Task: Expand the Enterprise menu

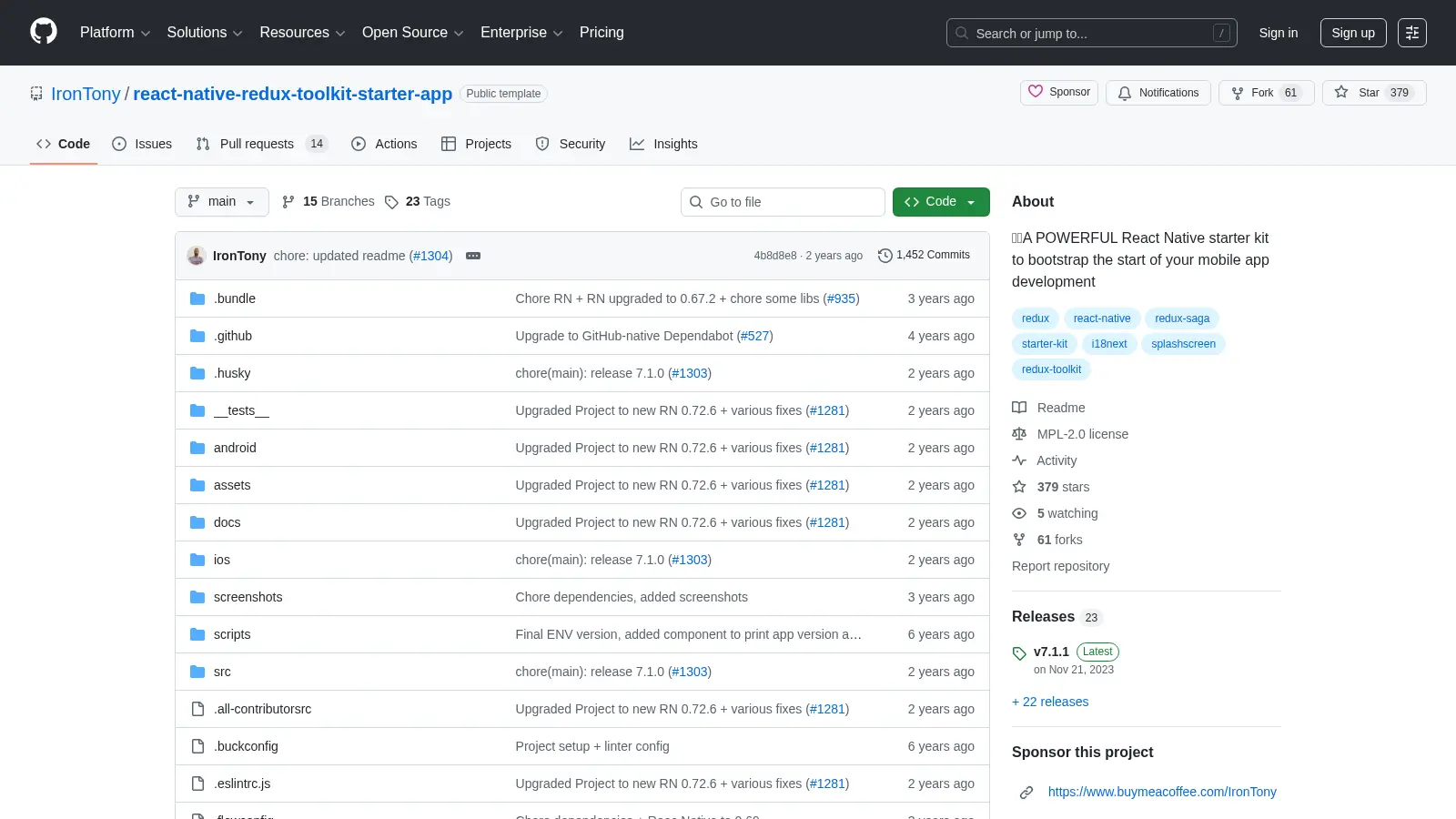Action: point(521,33)
